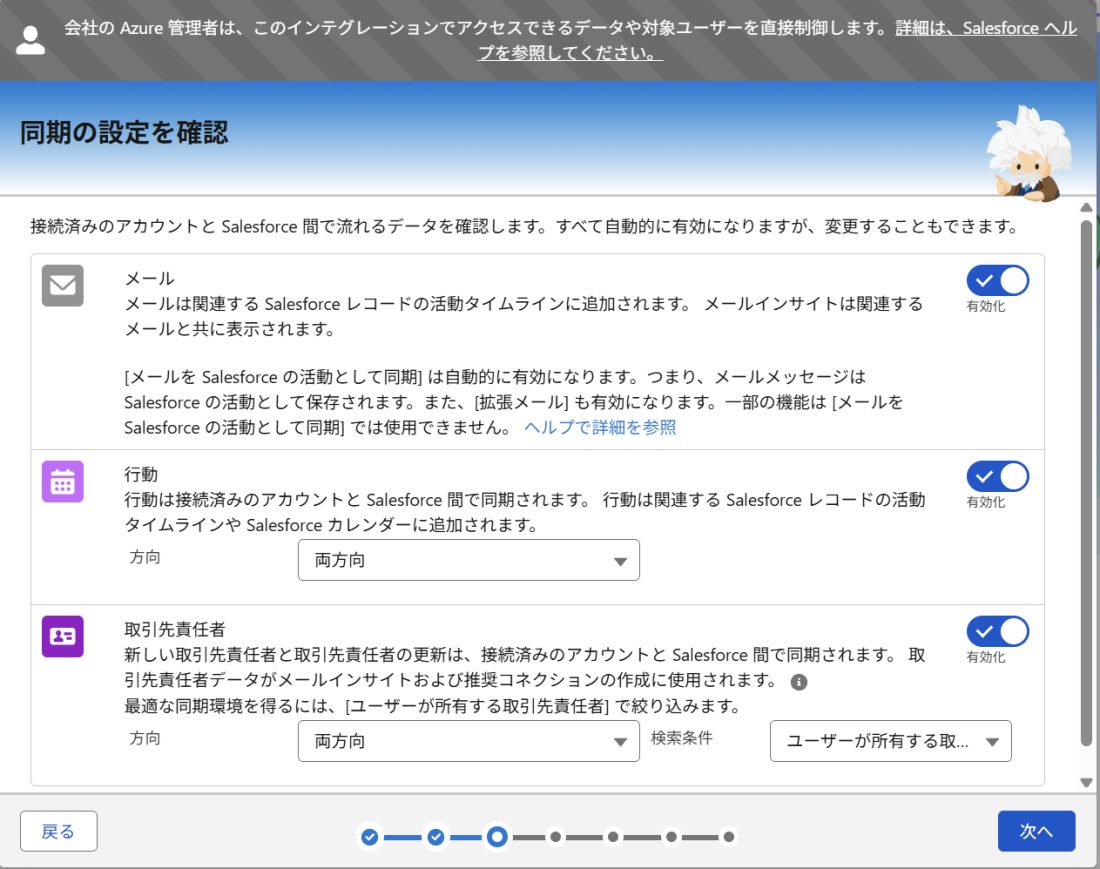1100x869 pixels.
Task: Go to first completed progress step
Action: click(370, 837)
